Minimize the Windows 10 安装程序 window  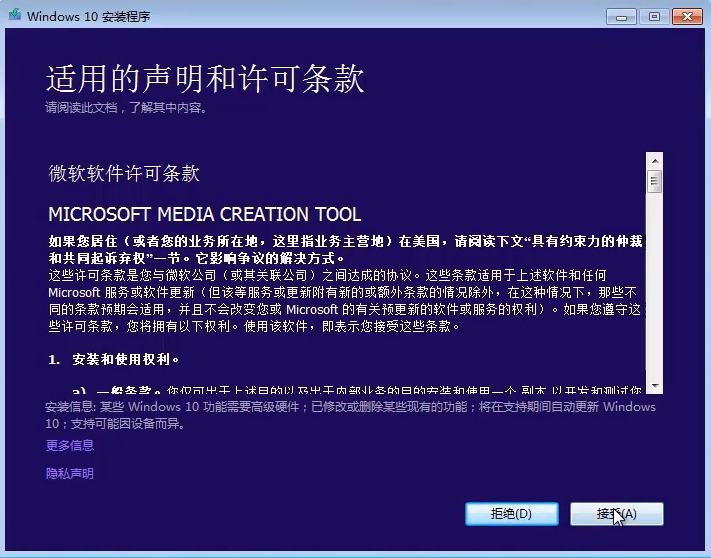point(620,15)
